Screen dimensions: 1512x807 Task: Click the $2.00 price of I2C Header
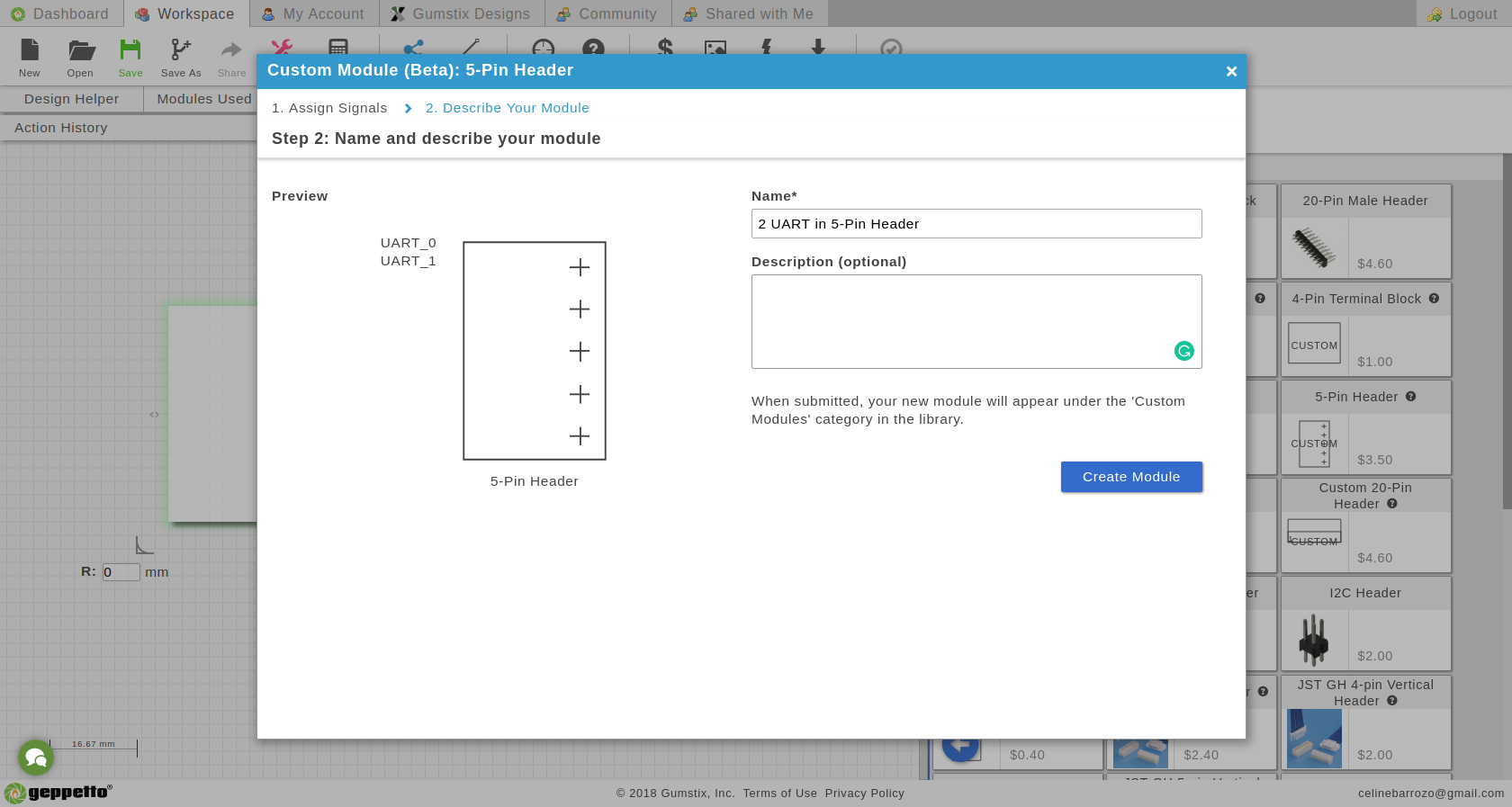click(1375, 656)
